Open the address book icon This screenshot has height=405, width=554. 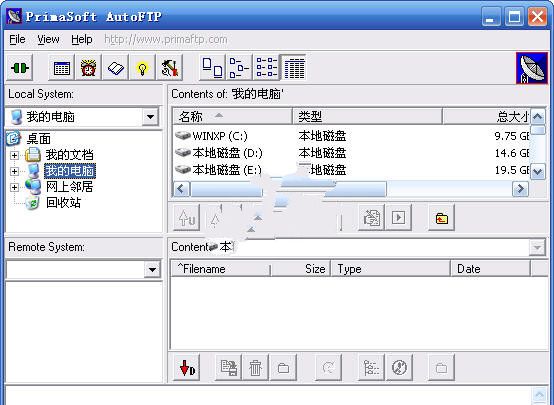pos(116,67)
